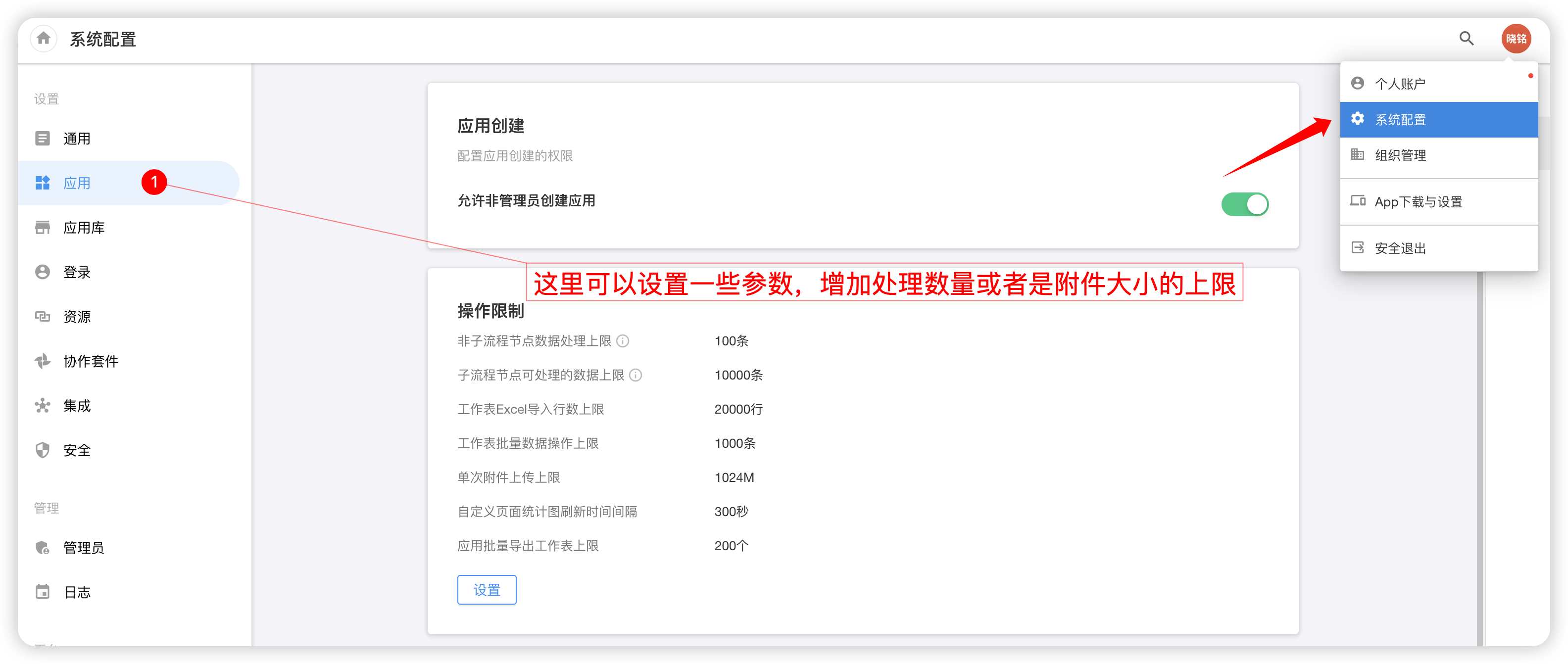Open 通用 settings in sidebar

click(x=77, y=139)
